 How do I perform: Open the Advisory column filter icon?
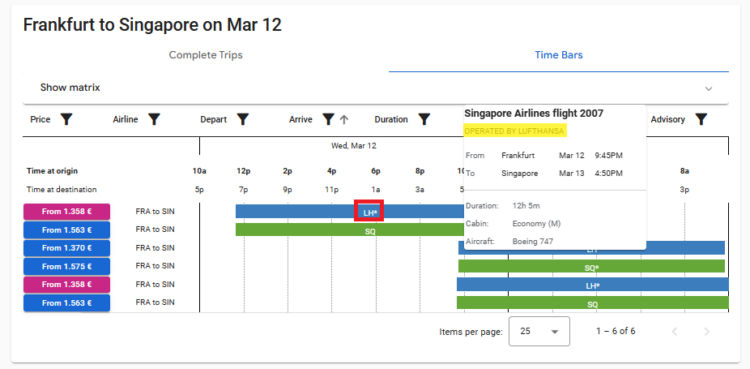coord(701,120)
